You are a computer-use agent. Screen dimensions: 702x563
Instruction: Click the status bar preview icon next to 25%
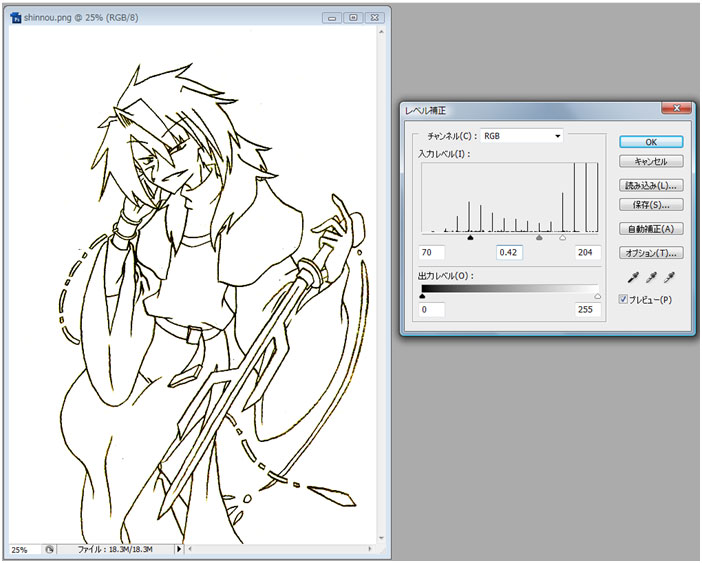pyautogui.click(x=49, y=549)
